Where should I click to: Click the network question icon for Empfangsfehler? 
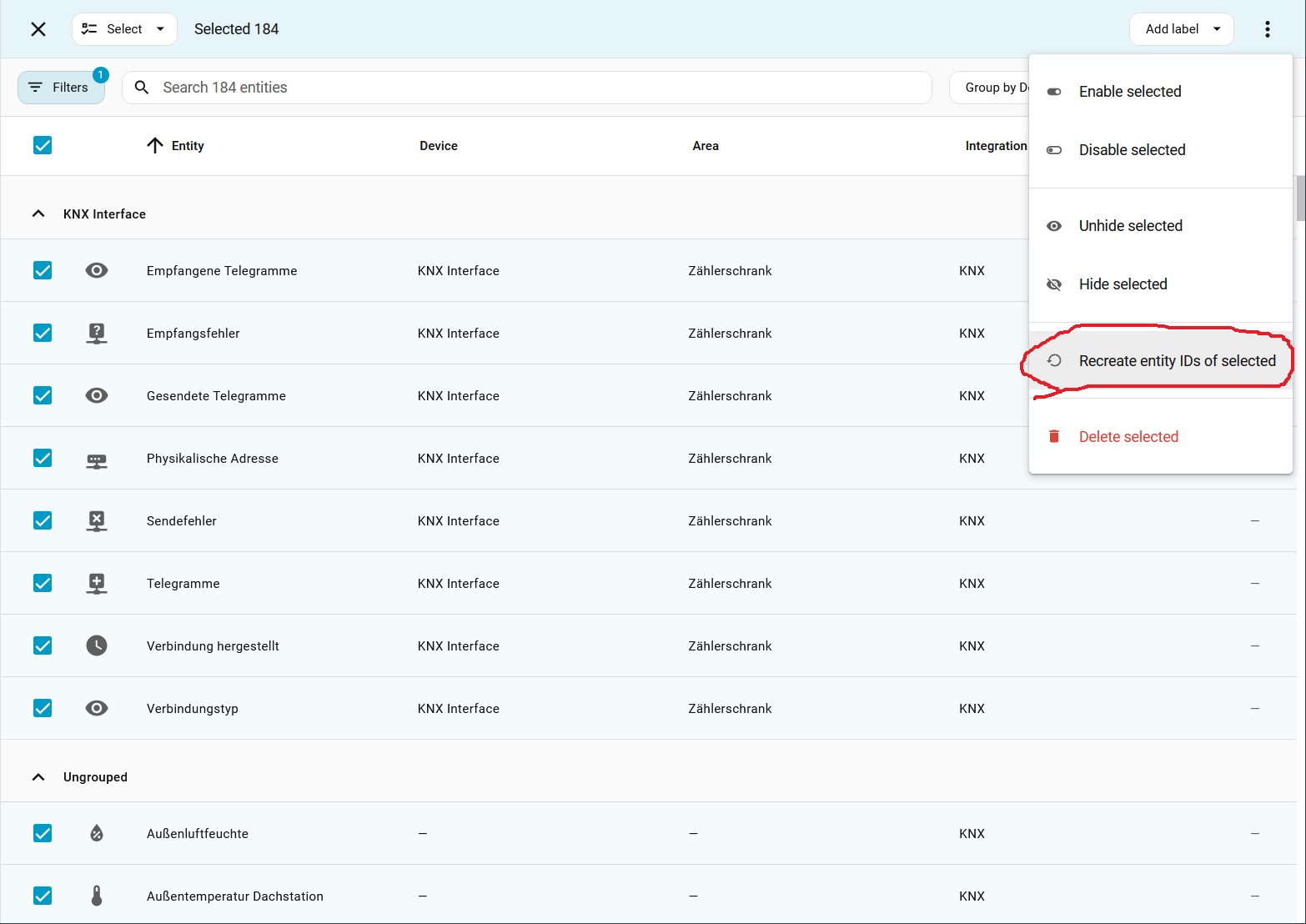(97, 334)
